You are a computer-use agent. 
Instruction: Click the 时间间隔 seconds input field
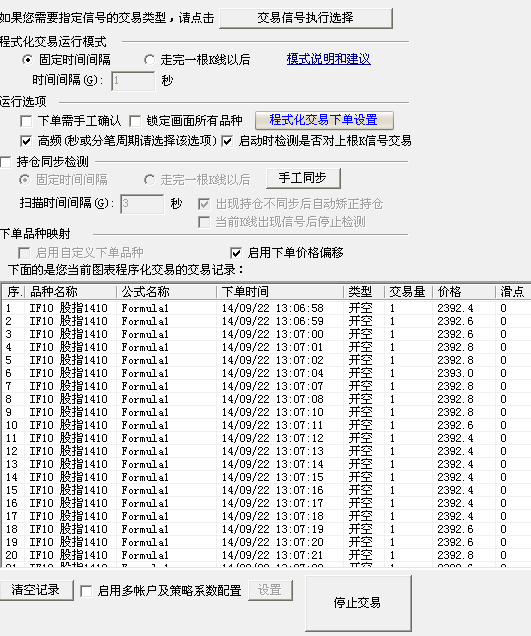tap(133, 81)
